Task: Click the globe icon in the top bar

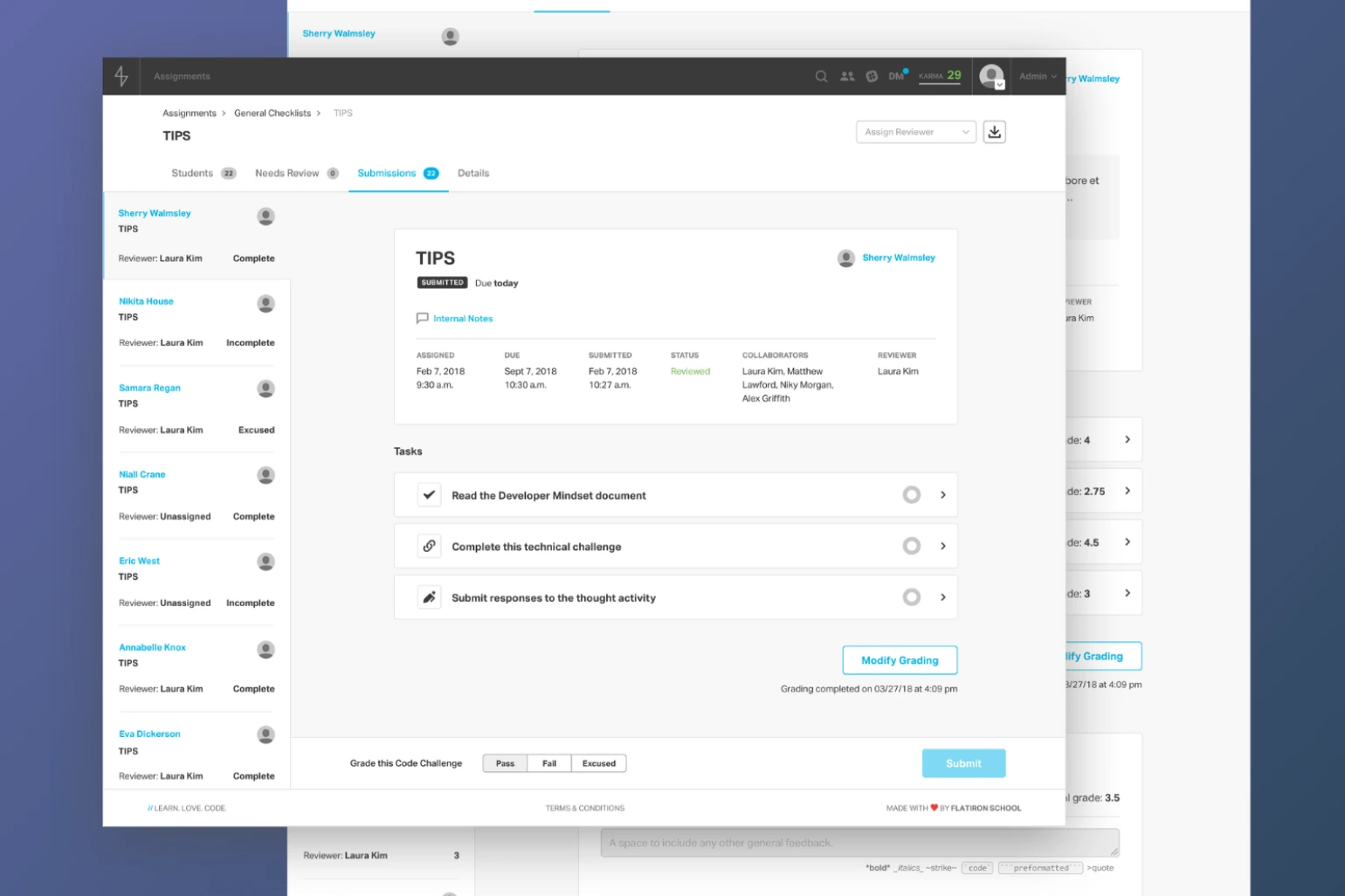Action: click(x=872, y=77)
